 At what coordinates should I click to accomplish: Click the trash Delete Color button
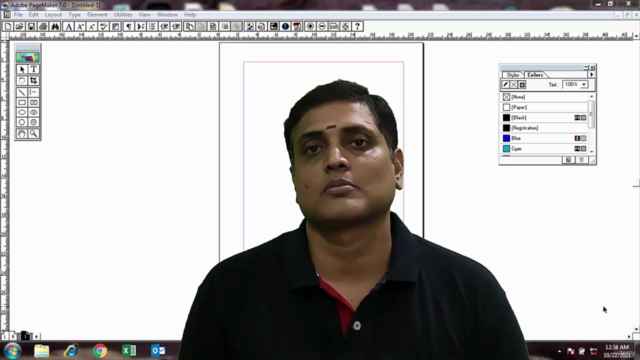click(582, 160)
